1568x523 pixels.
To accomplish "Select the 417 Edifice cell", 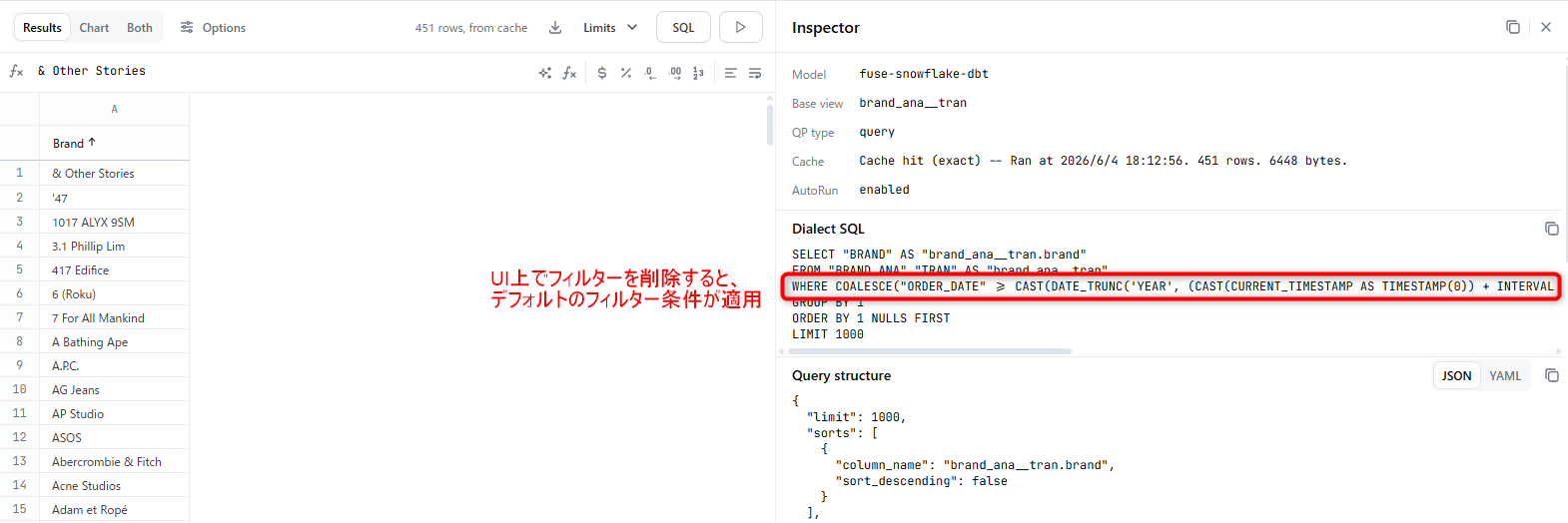I will (x=114, y=269).
